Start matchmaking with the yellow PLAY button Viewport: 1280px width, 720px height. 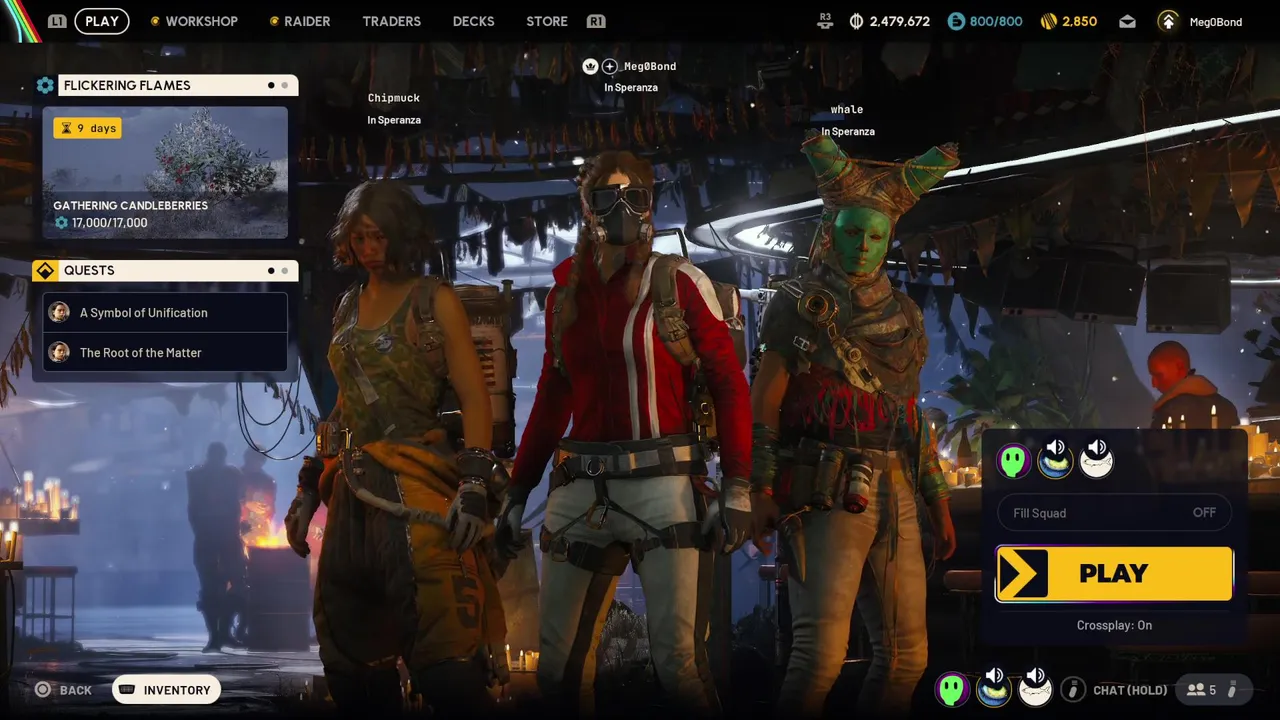point(1114,574)
